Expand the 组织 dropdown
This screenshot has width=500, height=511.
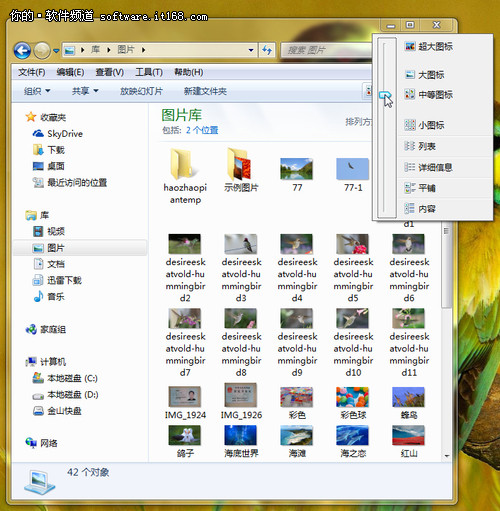point(37,91)
